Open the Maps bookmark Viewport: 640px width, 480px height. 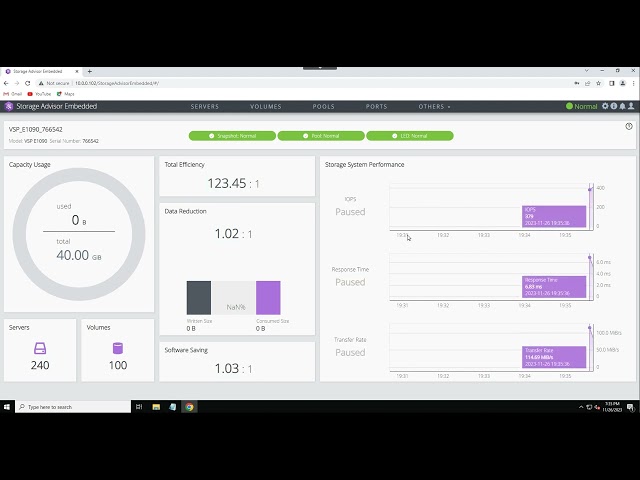pos(65,94)
